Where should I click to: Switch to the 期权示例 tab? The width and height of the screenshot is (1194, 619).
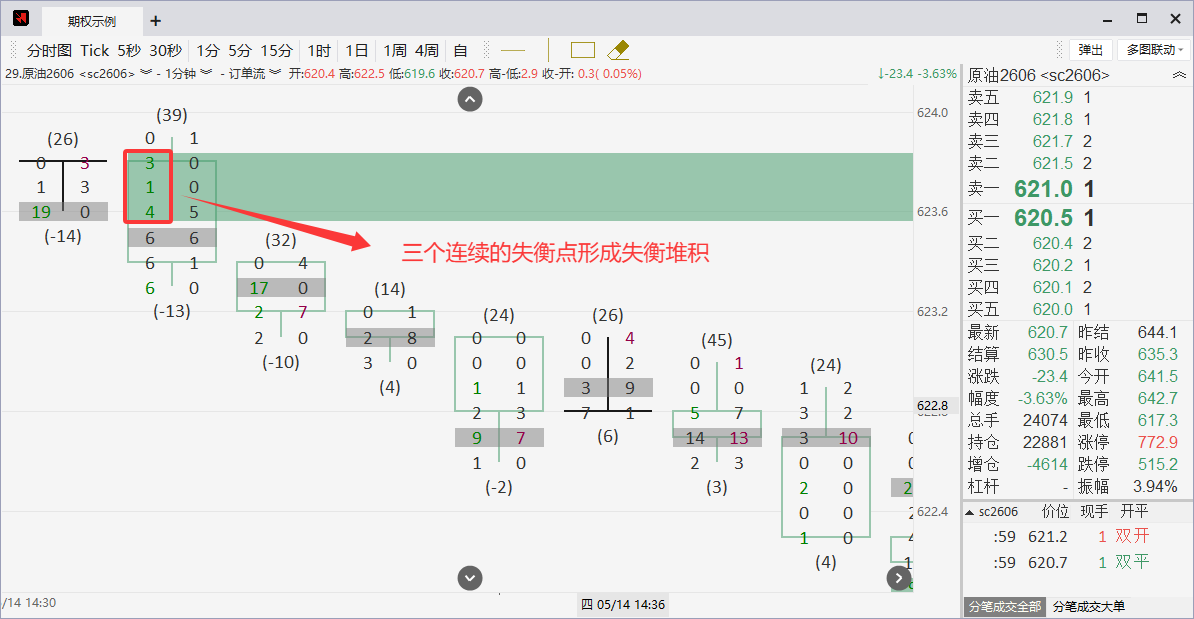92,21
